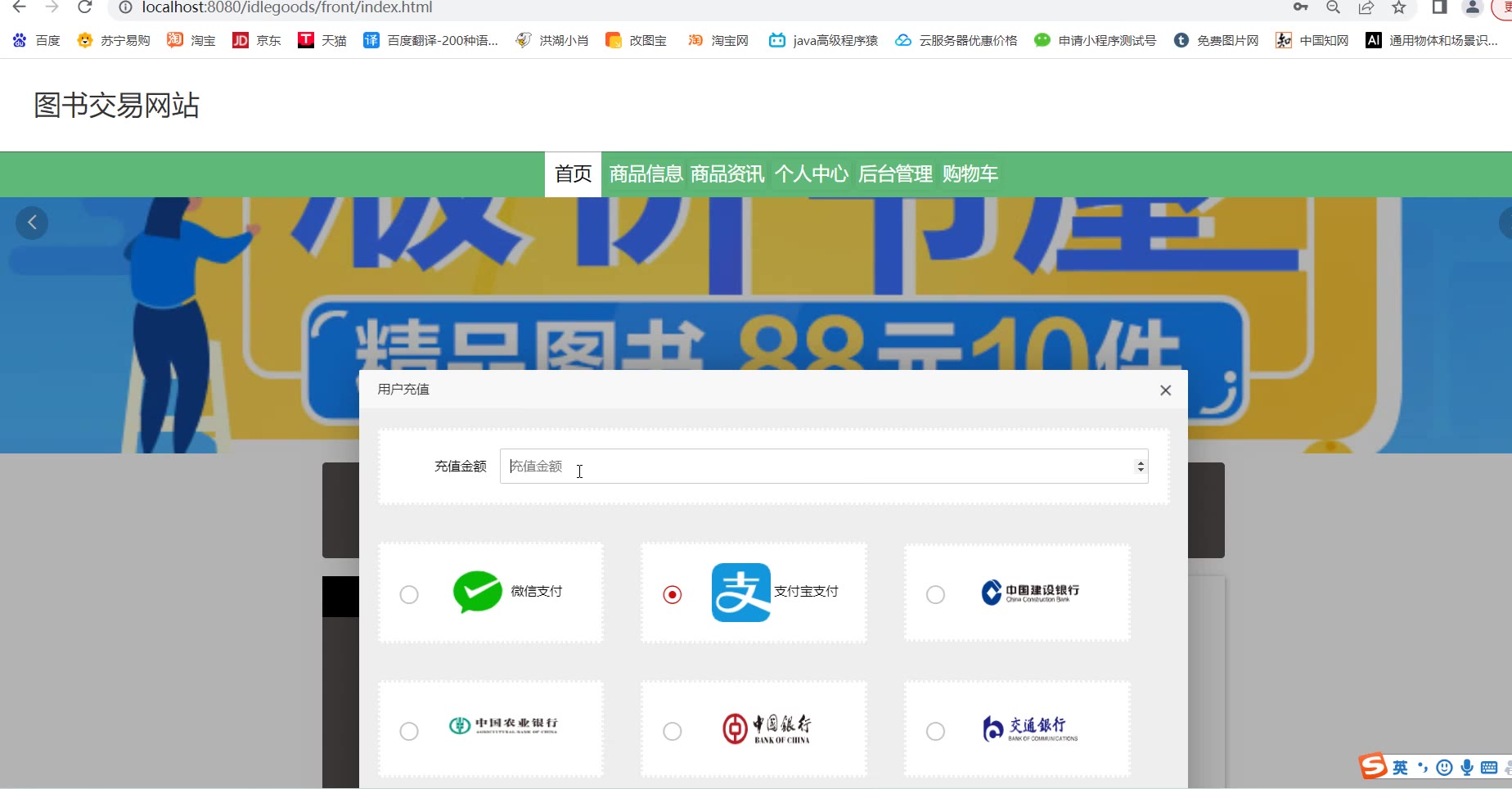This screenshot has height=789, width=1512.
Task: Click the zoom magnifier icon in address bar
Action: pyautogui.click(x=1334, y=7)
